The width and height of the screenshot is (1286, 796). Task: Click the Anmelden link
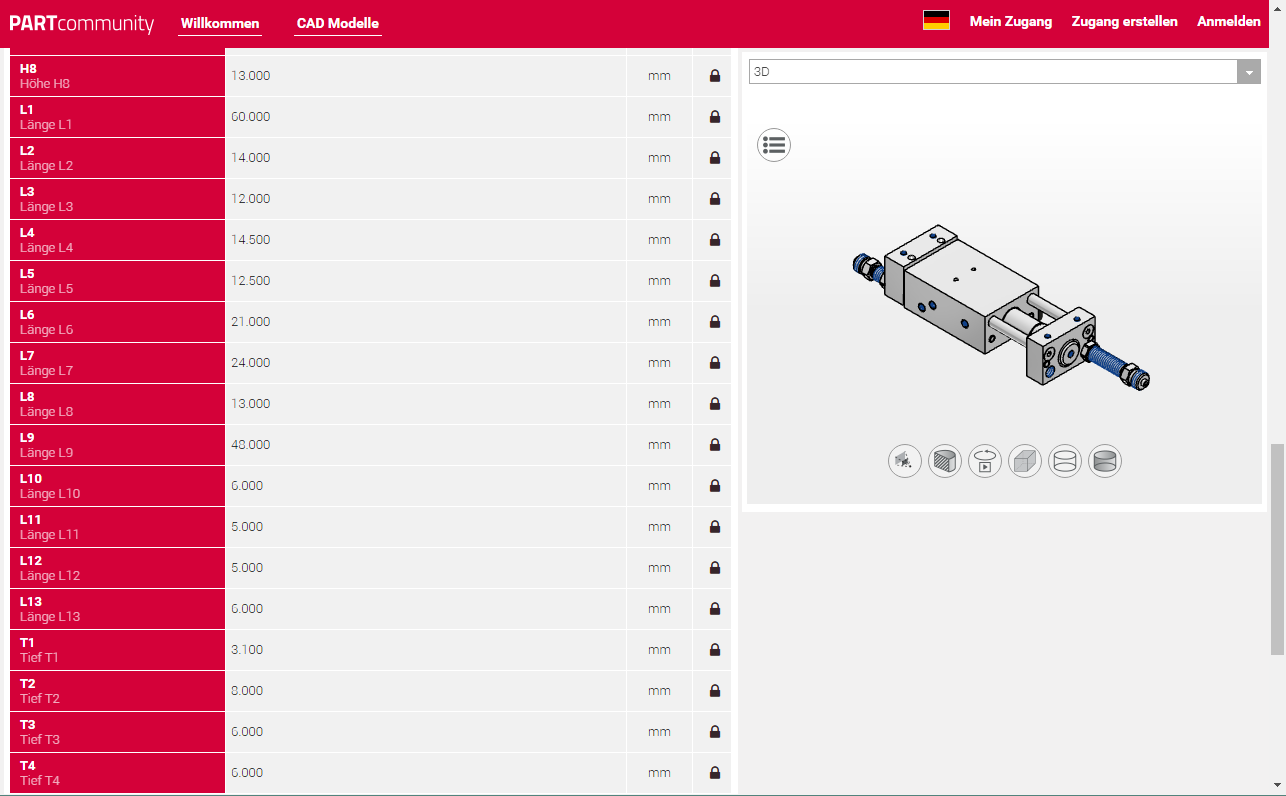1228,21
